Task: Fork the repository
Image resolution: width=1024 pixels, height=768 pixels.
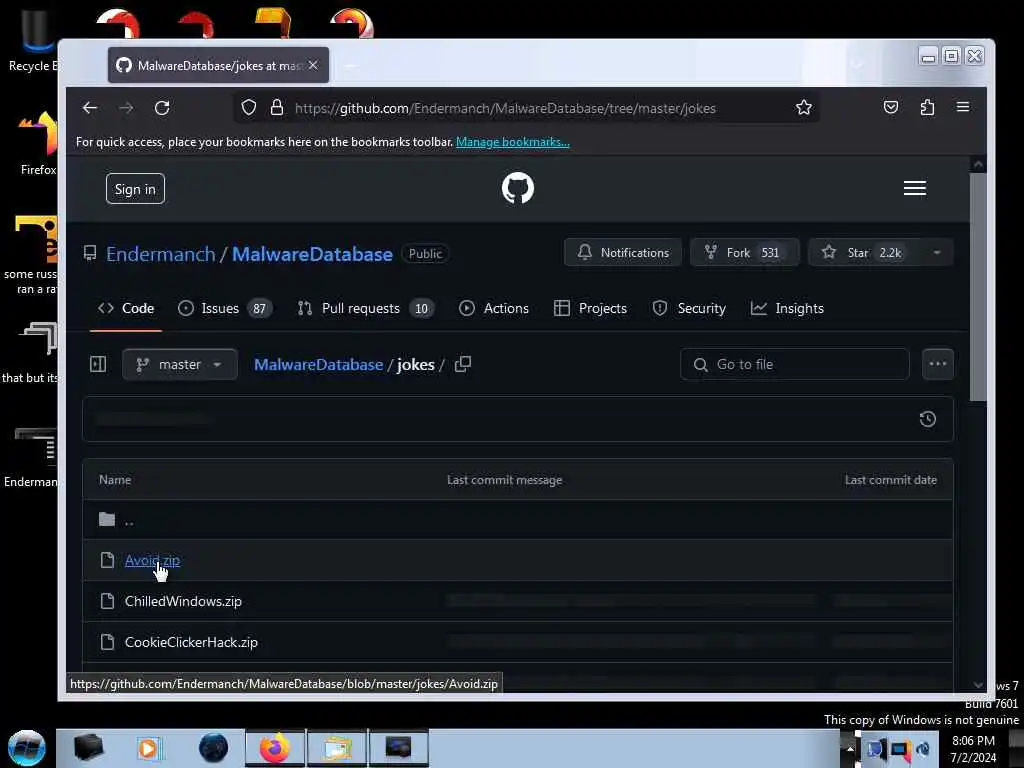Action: pos(745,253)
